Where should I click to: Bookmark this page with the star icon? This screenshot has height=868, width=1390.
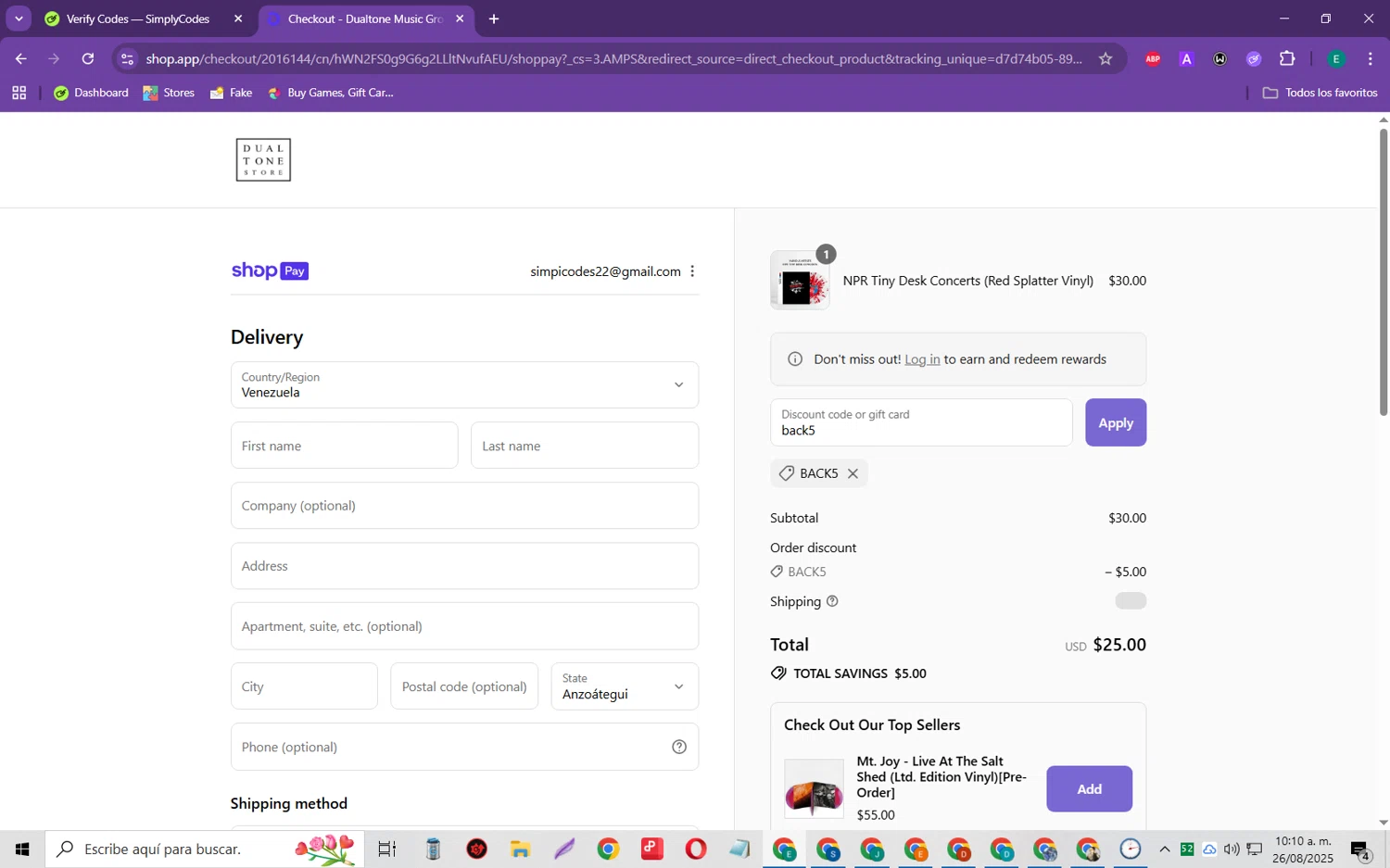1105,58
